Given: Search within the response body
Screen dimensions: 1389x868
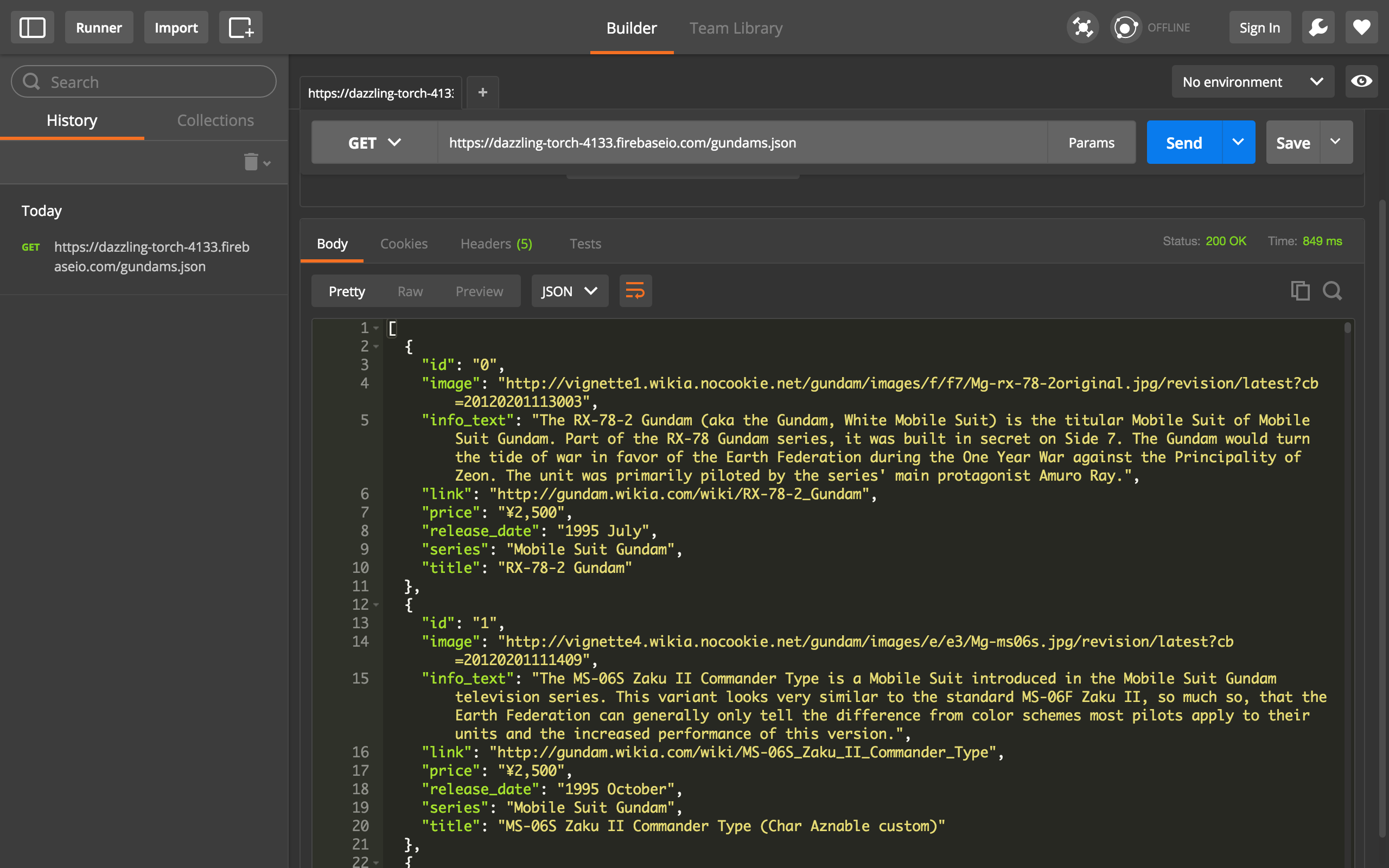Looking at the screenshot, I should [1332, 291].
